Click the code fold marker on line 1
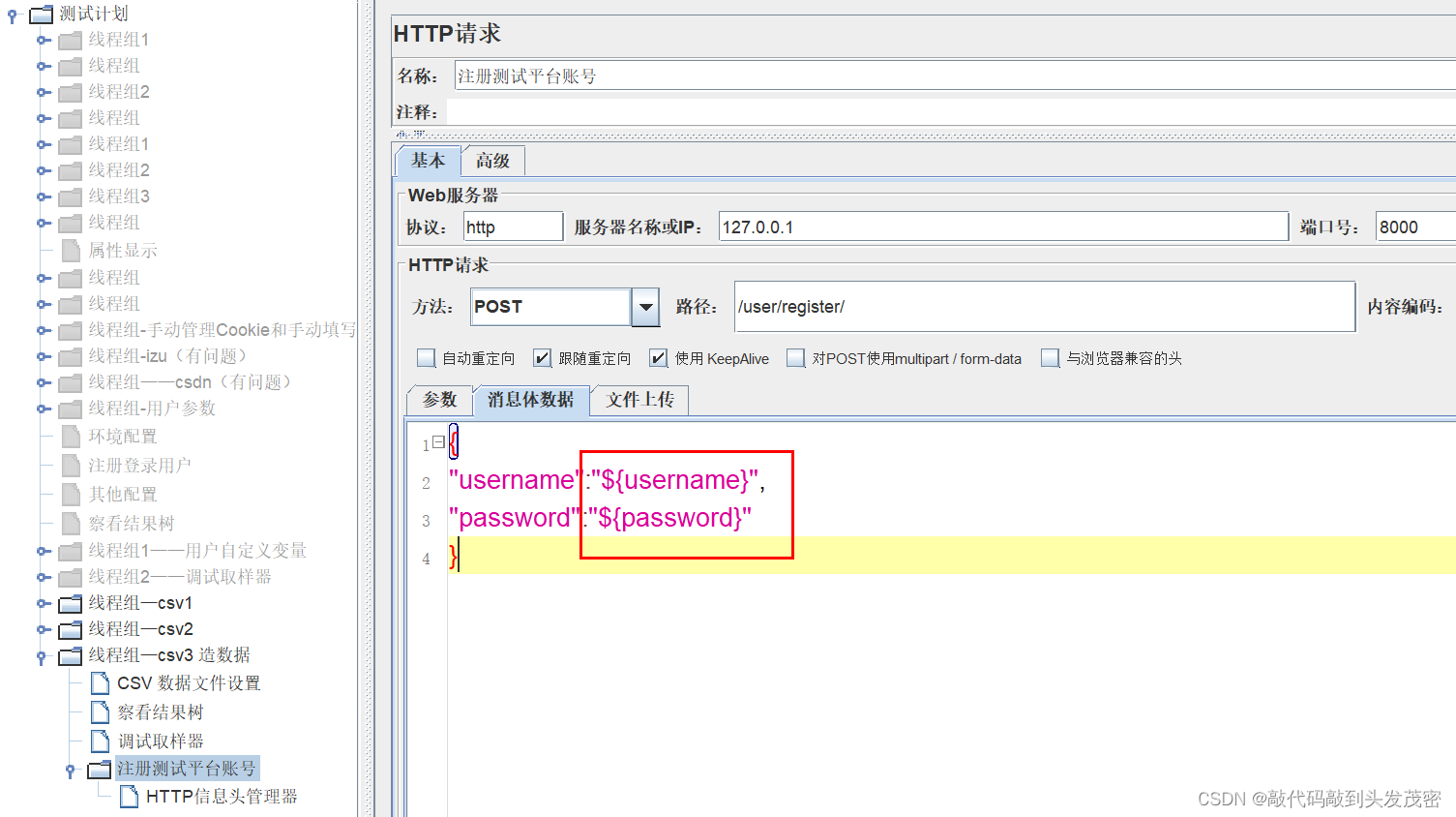Image resolution: width=1456 pixels, height=817 pixels. tap(438, 442)
